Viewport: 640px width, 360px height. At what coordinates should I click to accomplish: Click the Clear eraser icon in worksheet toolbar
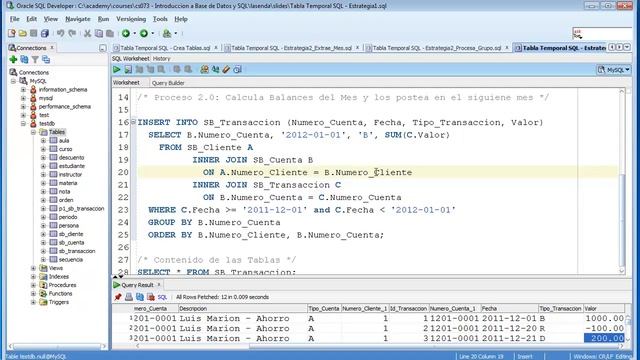[226, 69]
